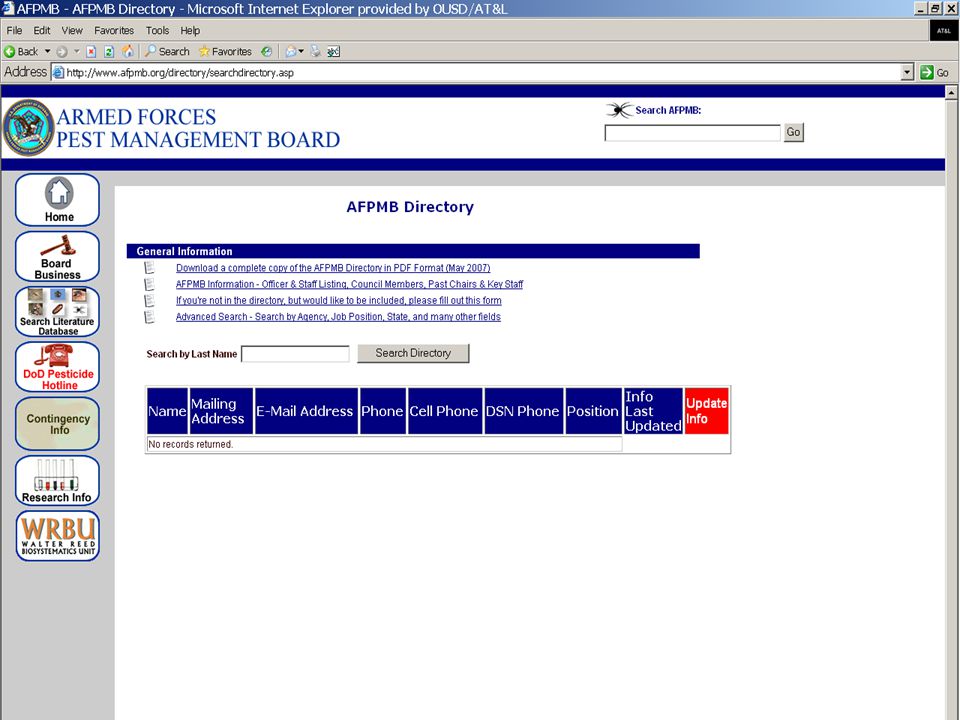The width and height of the screenshot is (960, 720).
Task: Click the Cell Phone column header
Action: pyautogui.click(x=444, y=411)
